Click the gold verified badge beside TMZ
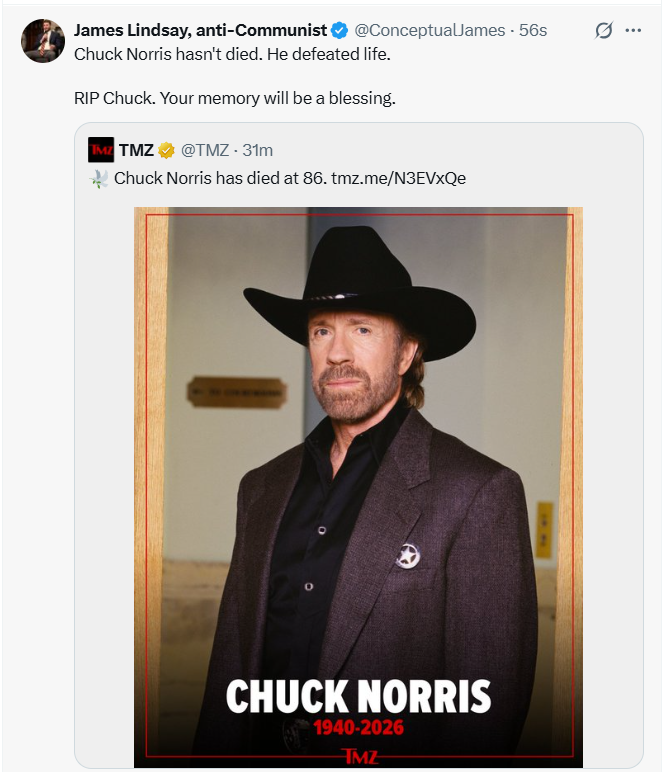664x772 pixels. [x=166, y=150]
